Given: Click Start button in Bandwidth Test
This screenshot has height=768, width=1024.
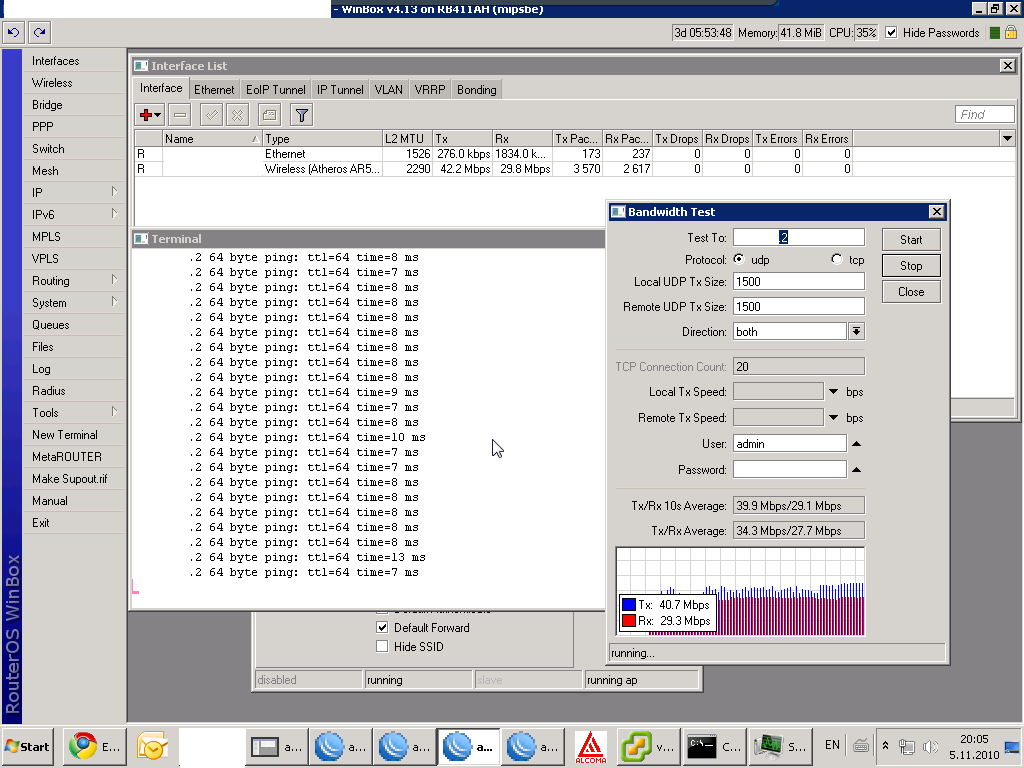Looking at the screenshot, I should (911, 240).
